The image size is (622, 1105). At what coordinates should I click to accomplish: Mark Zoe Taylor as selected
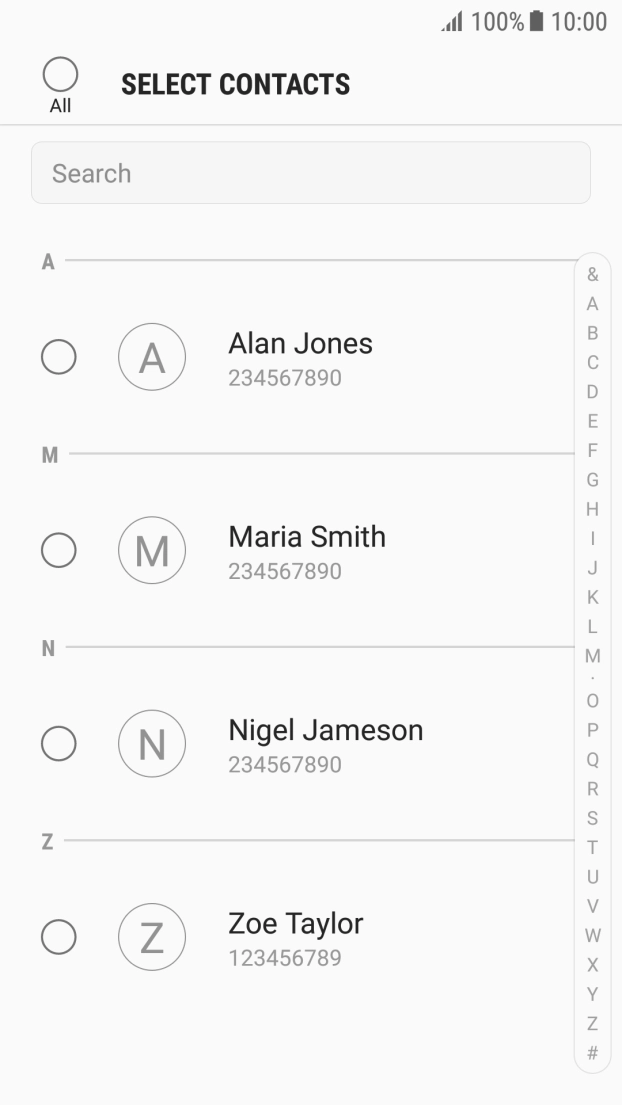pyautogui.click(x=59, y=937)
